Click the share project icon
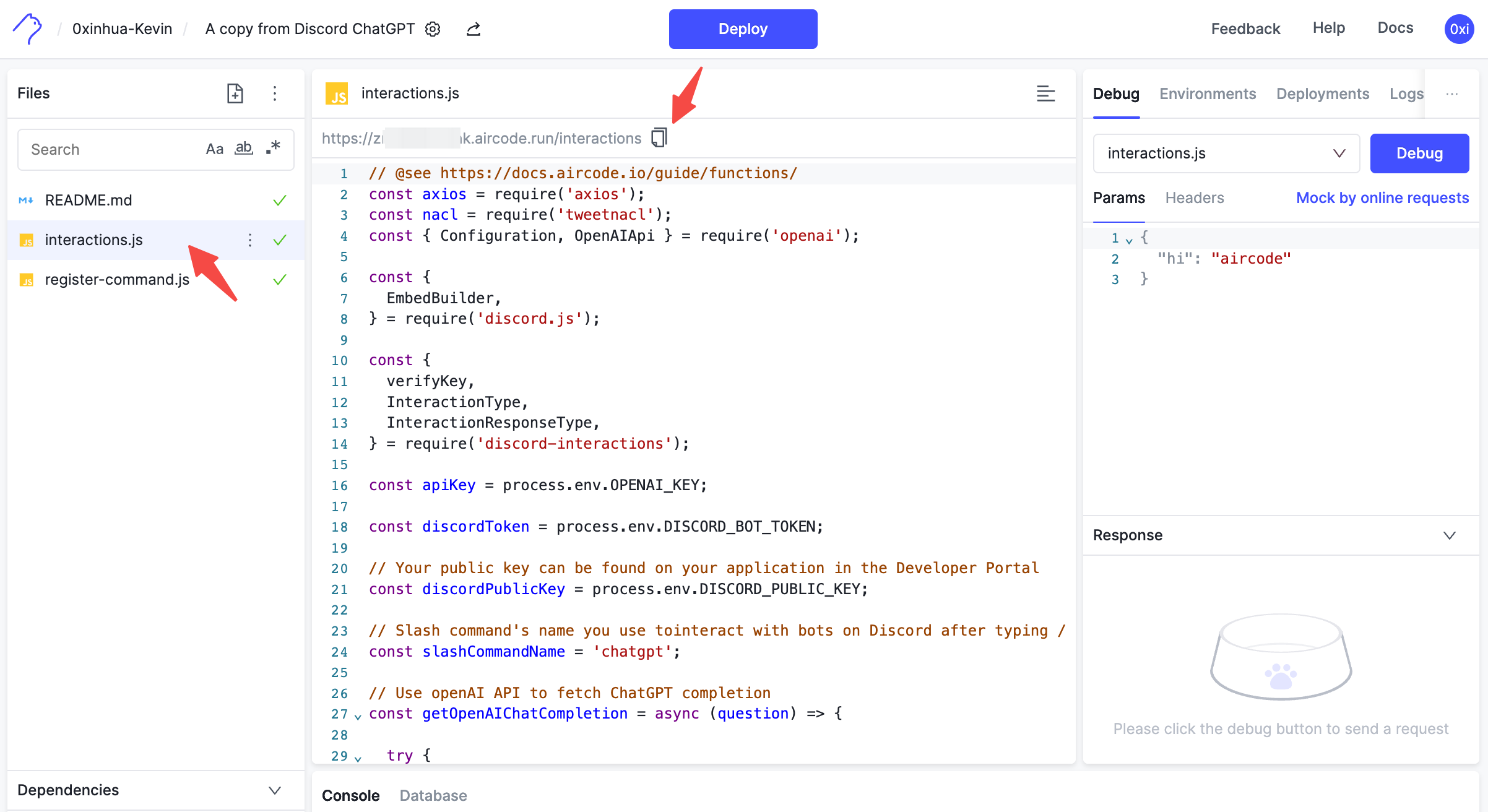This screenshot has height=812, width=1488. click(474, 29)
